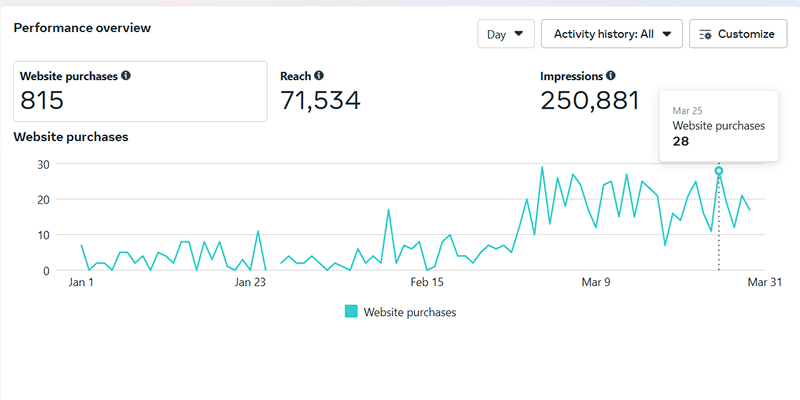This screenshot has height=400, width=800.
Task: Click the Jan 1 x-axis label
Action: (81, 283)
